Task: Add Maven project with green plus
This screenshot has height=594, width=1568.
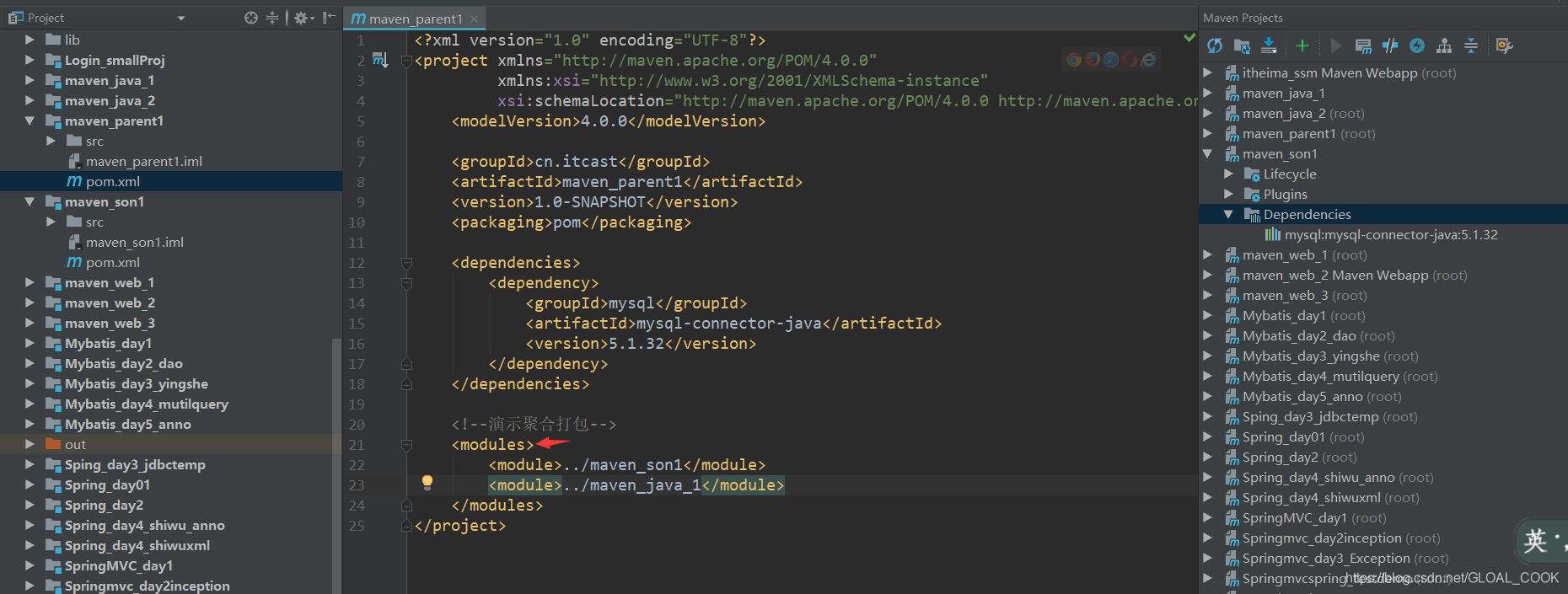Action: 1302,45
